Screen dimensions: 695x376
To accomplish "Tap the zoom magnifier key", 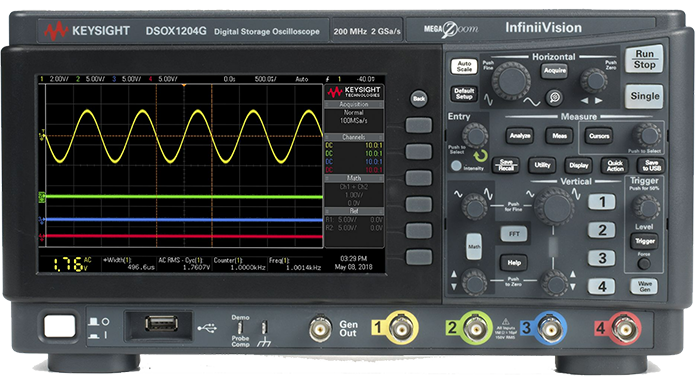I will tap(554, 97).
